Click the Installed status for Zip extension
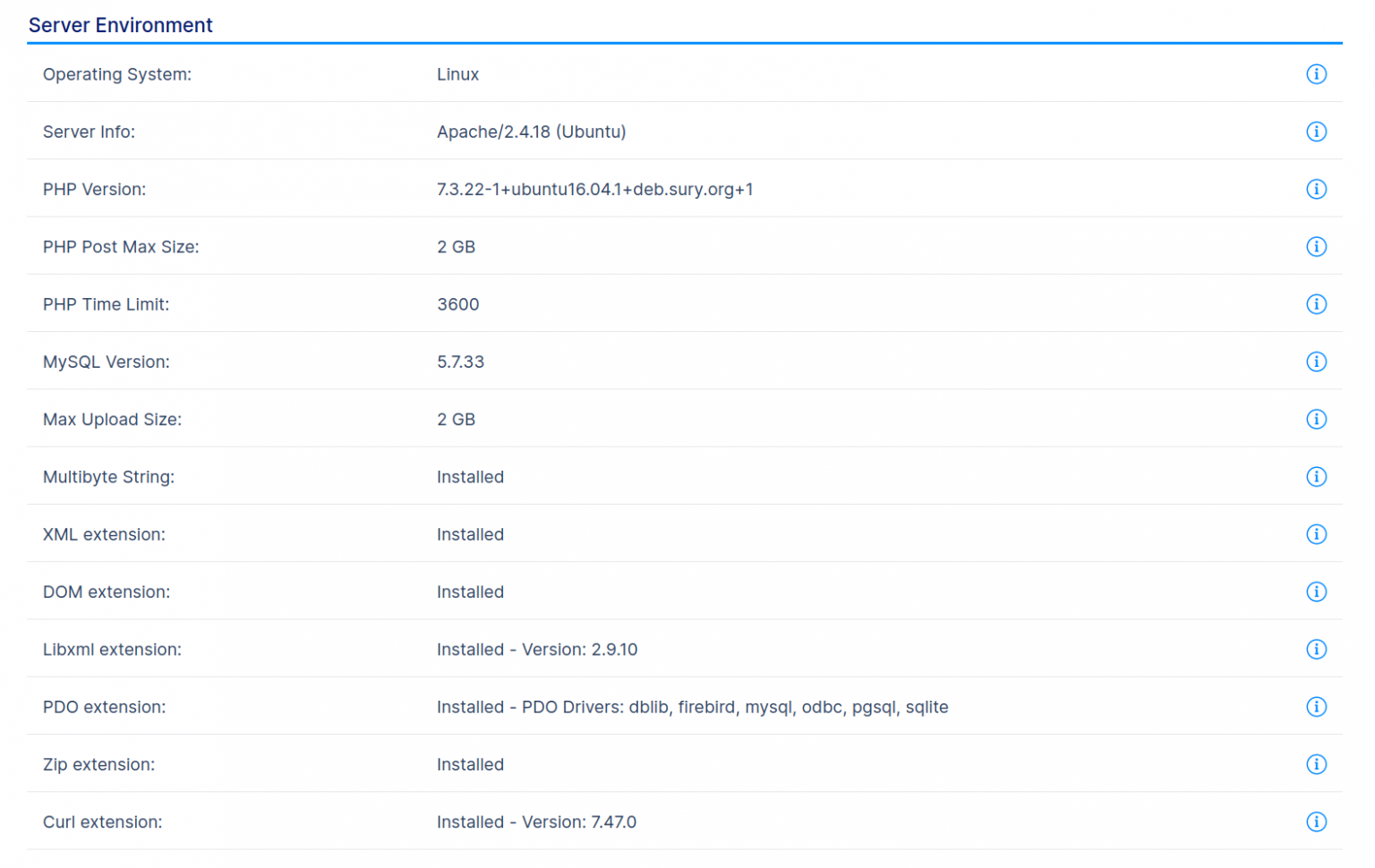This screenshot has height=868, width=1375. pyautogui.click(x=470, y=764)
